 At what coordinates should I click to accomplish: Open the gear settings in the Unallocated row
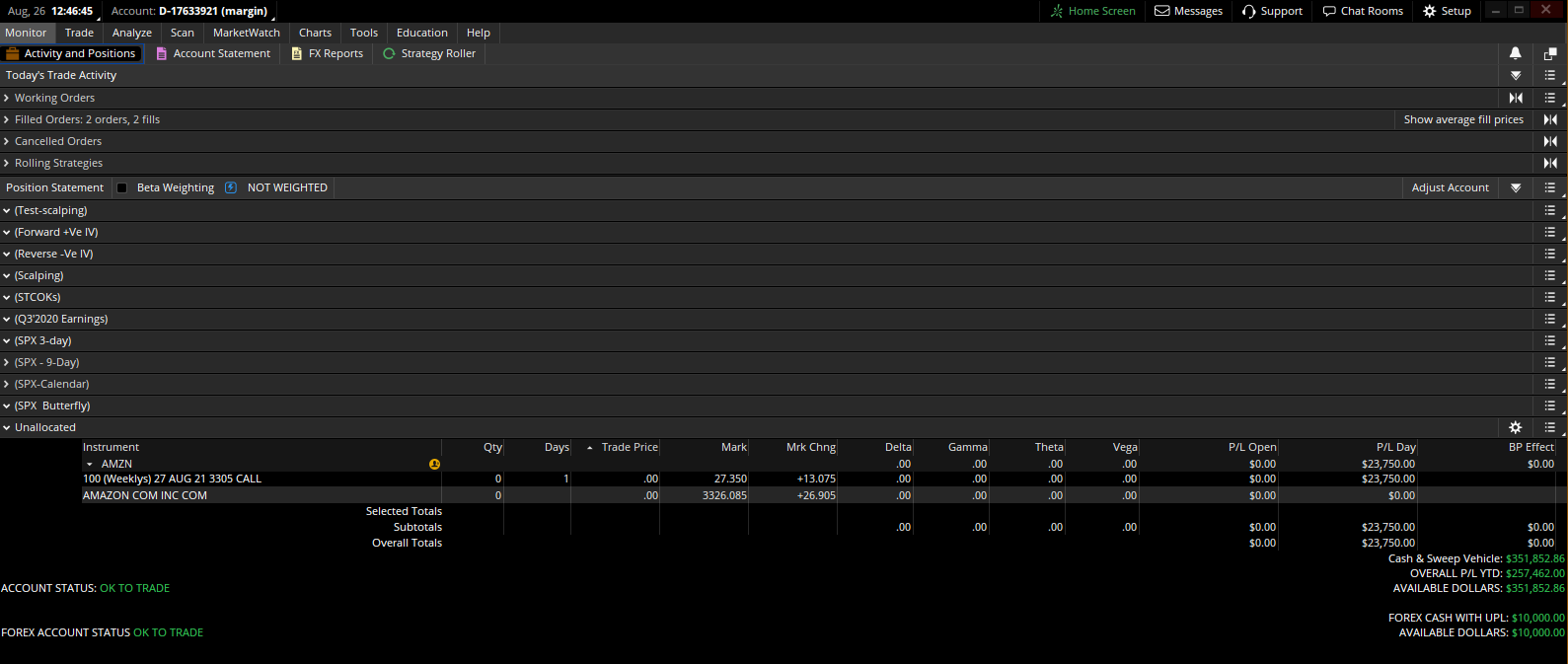click(1515, 427)
